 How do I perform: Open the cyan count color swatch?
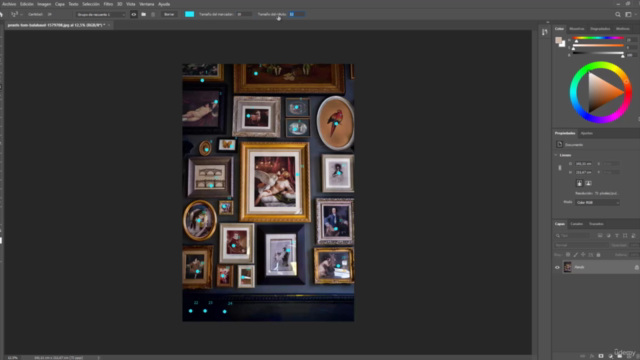click(x=189, y=14)
